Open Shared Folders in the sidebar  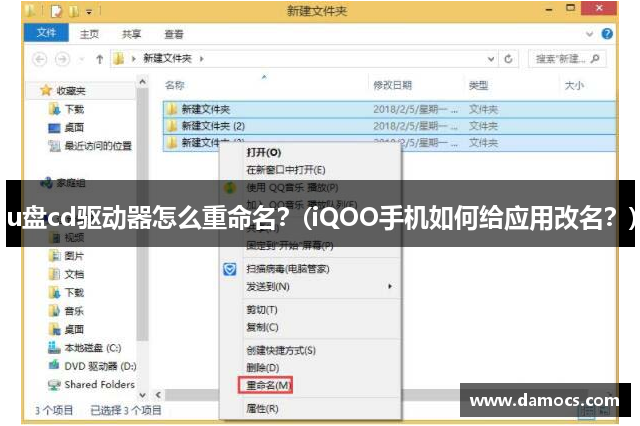(99, 385)
